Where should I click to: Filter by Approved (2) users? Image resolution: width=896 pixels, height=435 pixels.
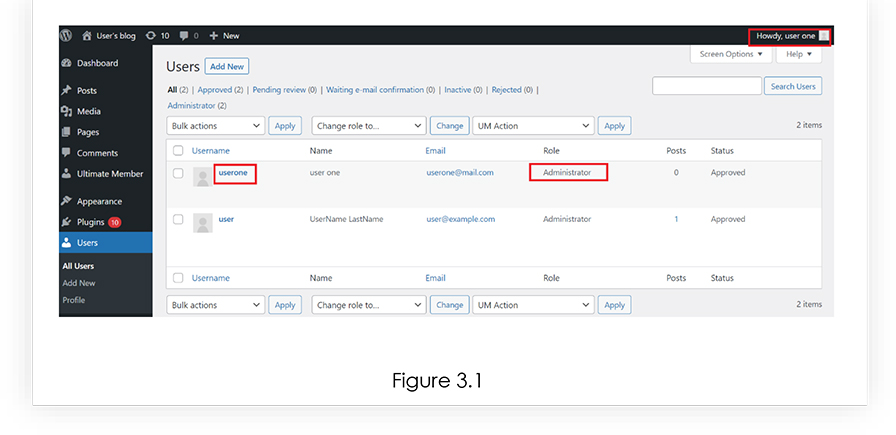pos(221,90)
